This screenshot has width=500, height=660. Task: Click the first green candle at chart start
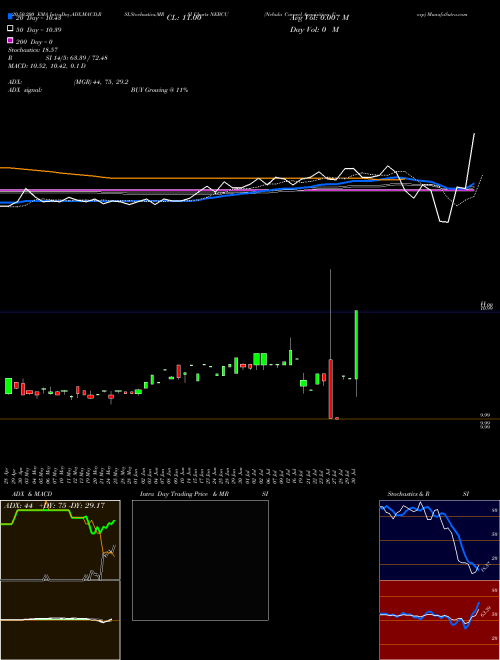(8, 386)
